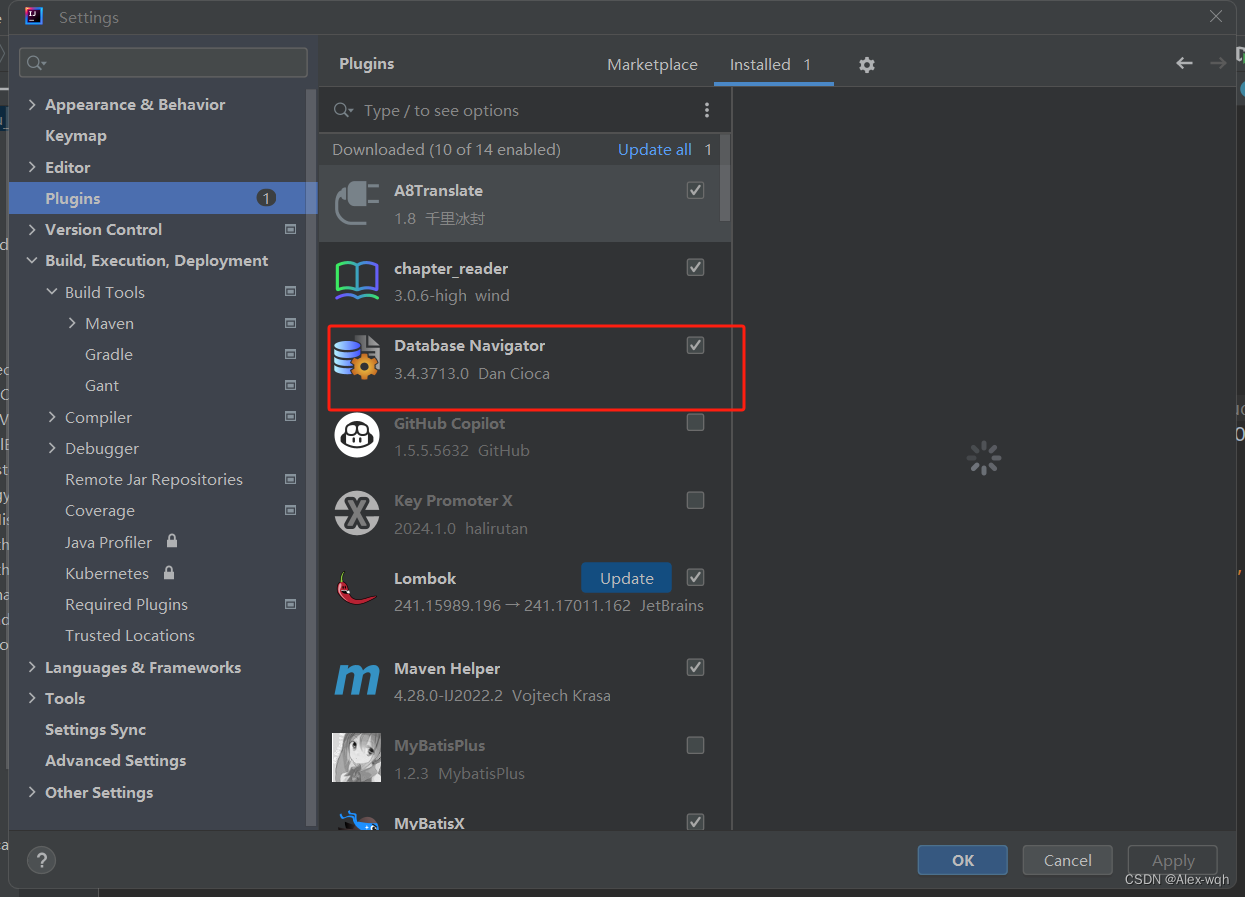1245x897 pixels.
Task: Toggle the MyBatisX plugin checkbox
Action: (696, 822)
